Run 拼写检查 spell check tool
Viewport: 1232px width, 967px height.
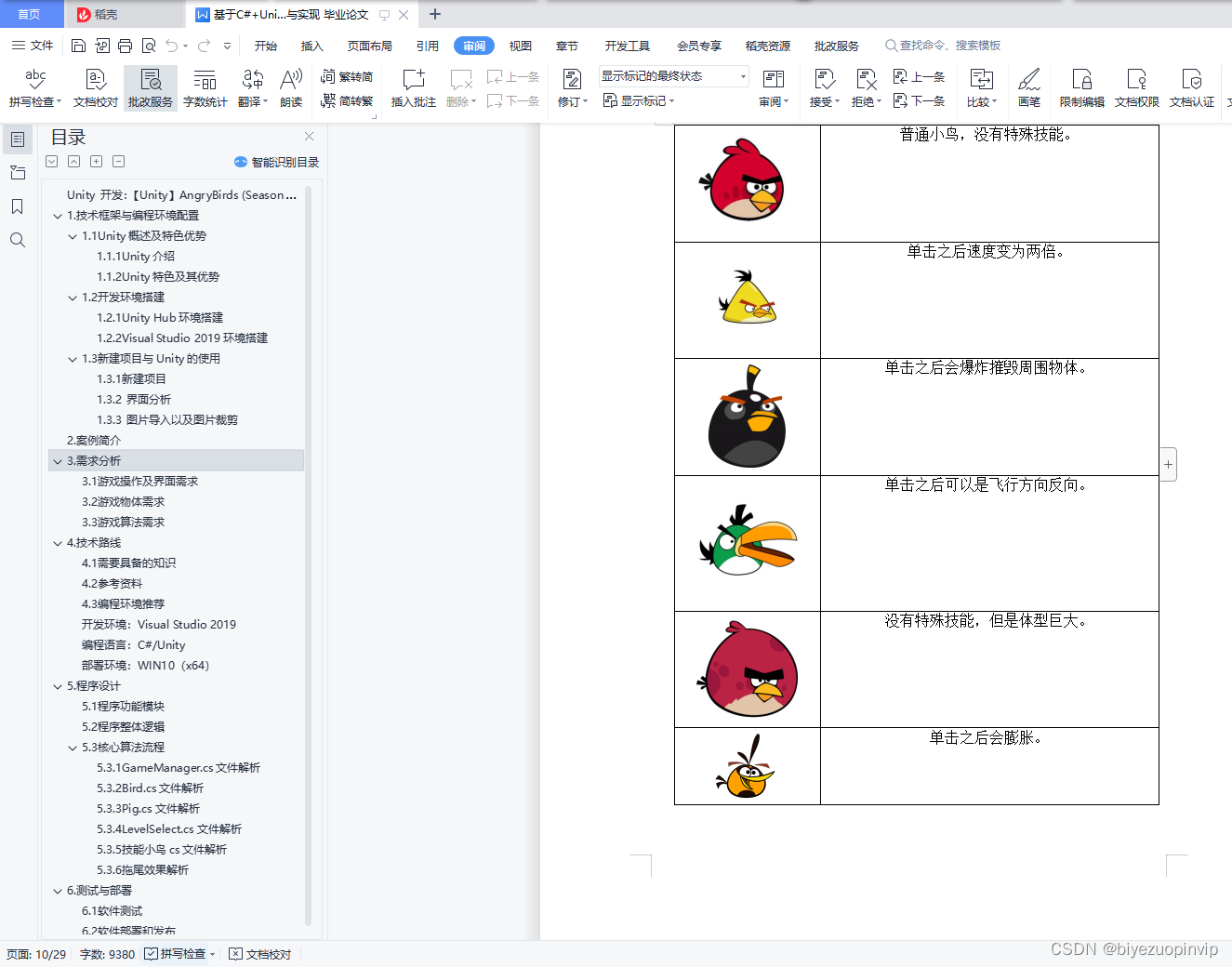tap(35, 88)
